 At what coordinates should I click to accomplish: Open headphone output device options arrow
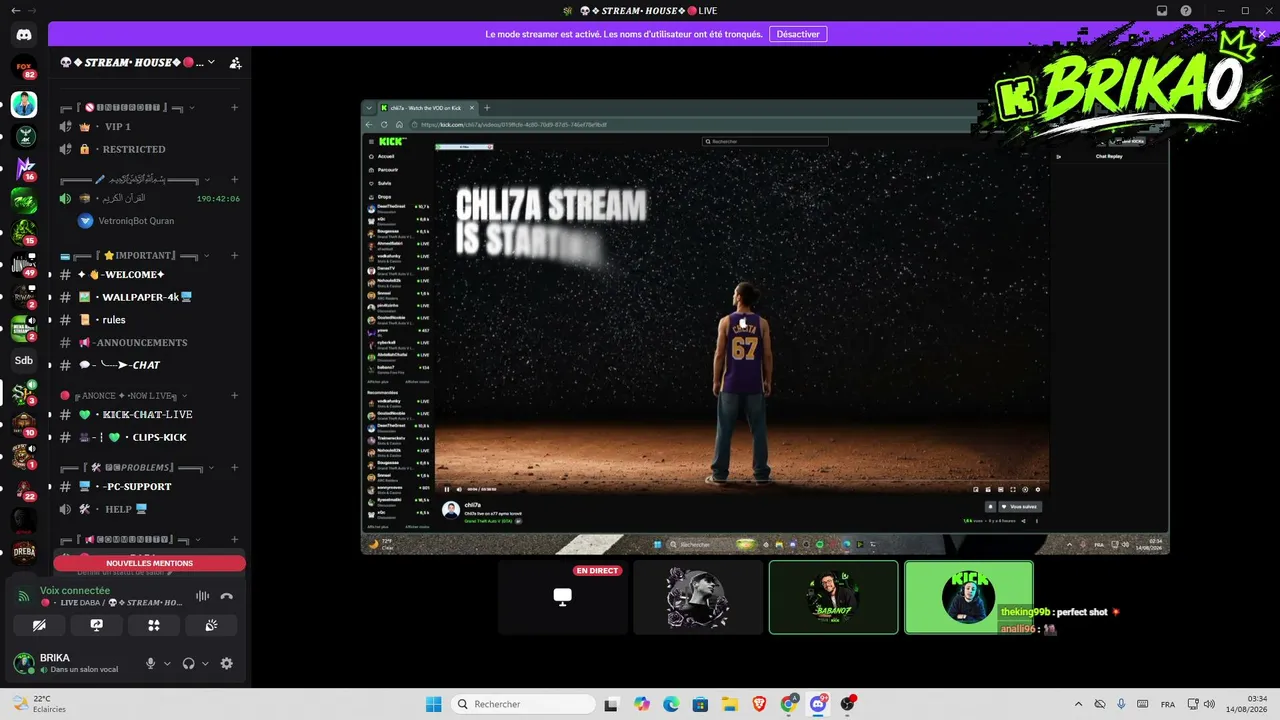[x=205, y=663]
